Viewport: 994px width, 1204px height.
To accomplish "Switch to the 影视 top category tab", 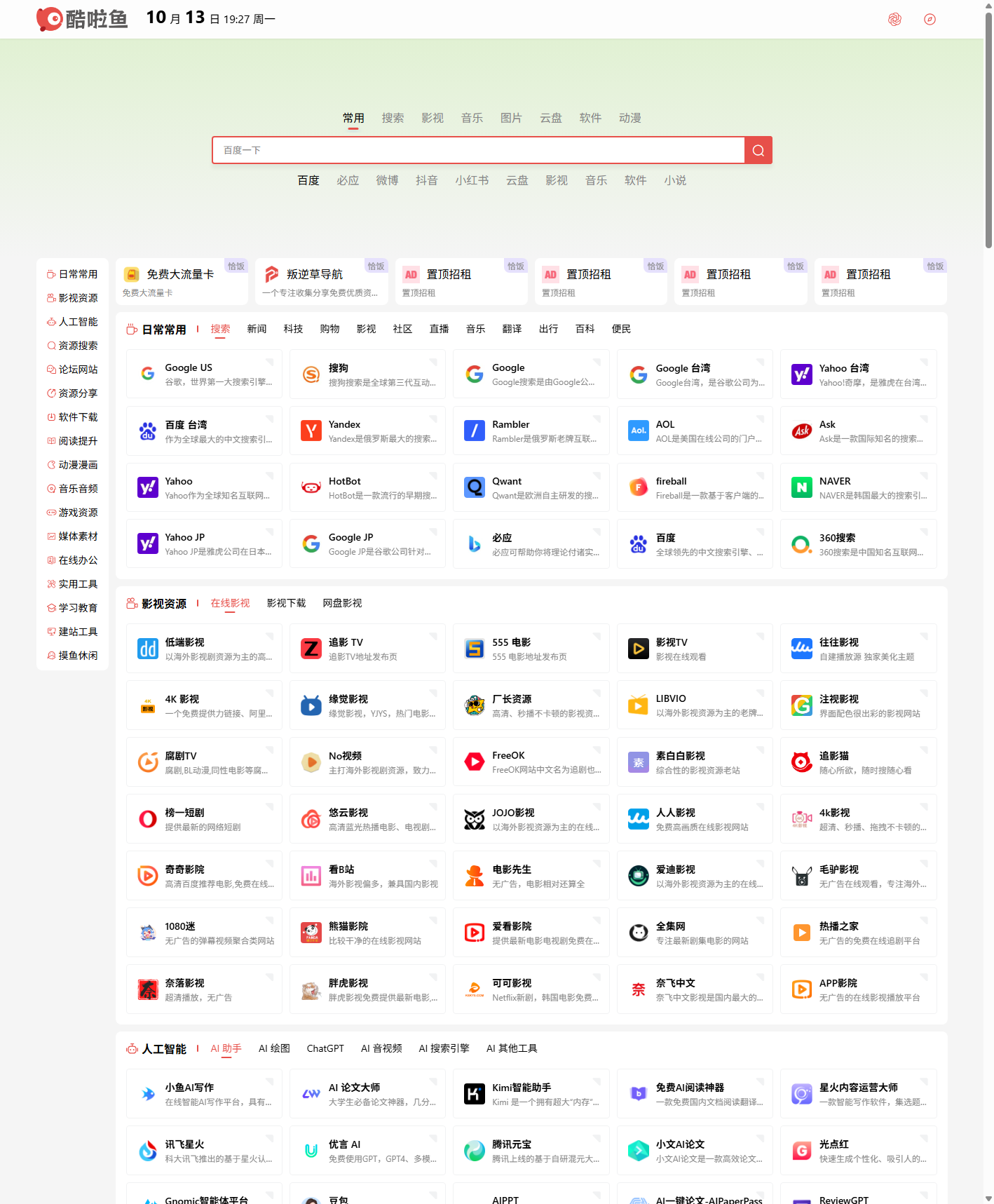I will click(x=433, y=118).
